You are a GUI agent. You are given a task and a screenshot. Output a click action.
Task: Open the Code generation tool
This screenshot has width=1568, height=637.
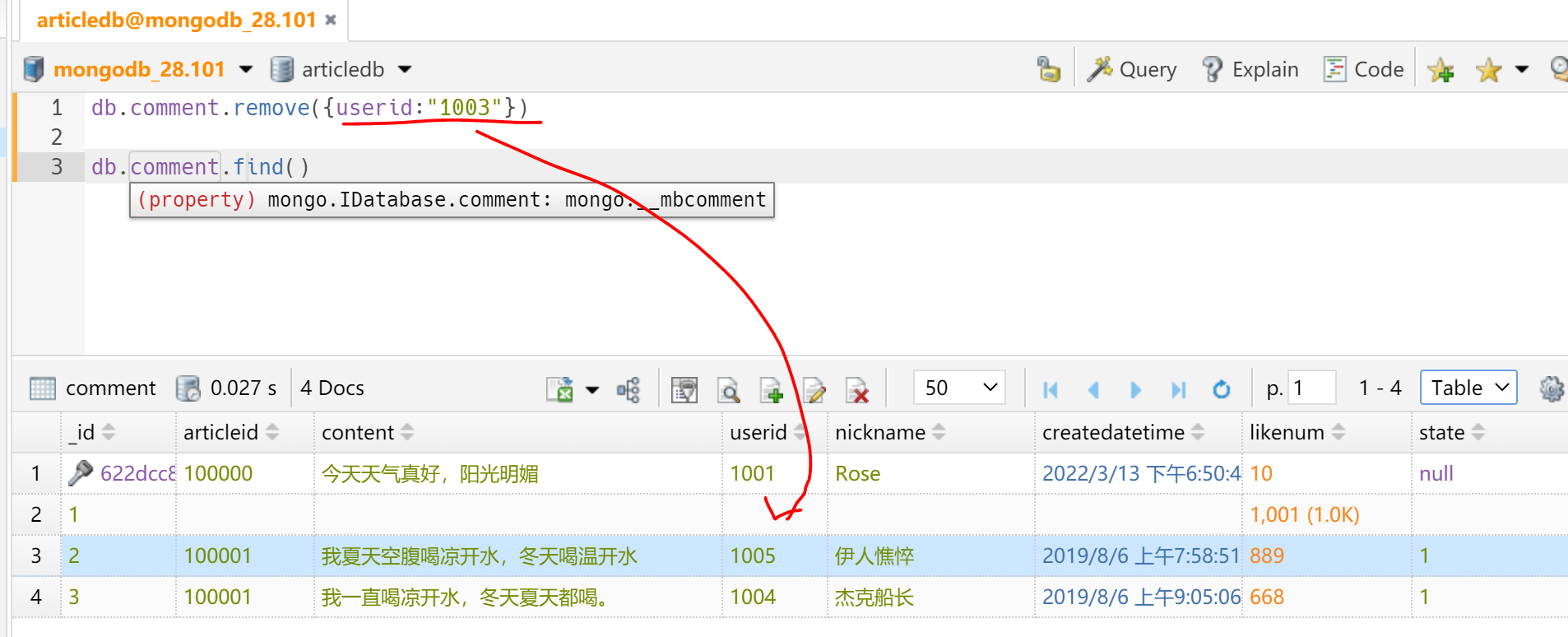1363,70
